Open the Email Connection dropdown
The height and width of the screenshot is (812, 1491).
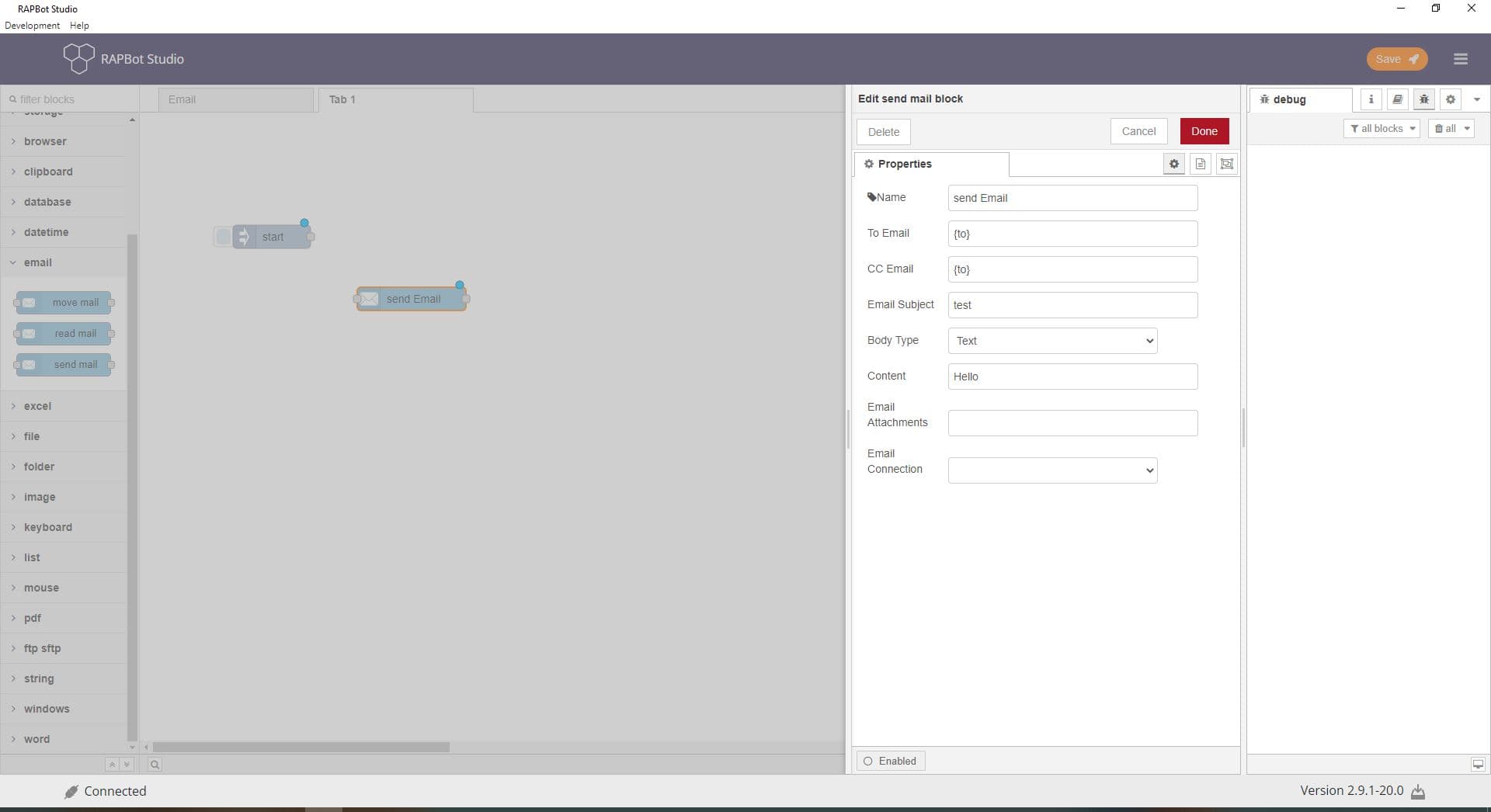1052,470
